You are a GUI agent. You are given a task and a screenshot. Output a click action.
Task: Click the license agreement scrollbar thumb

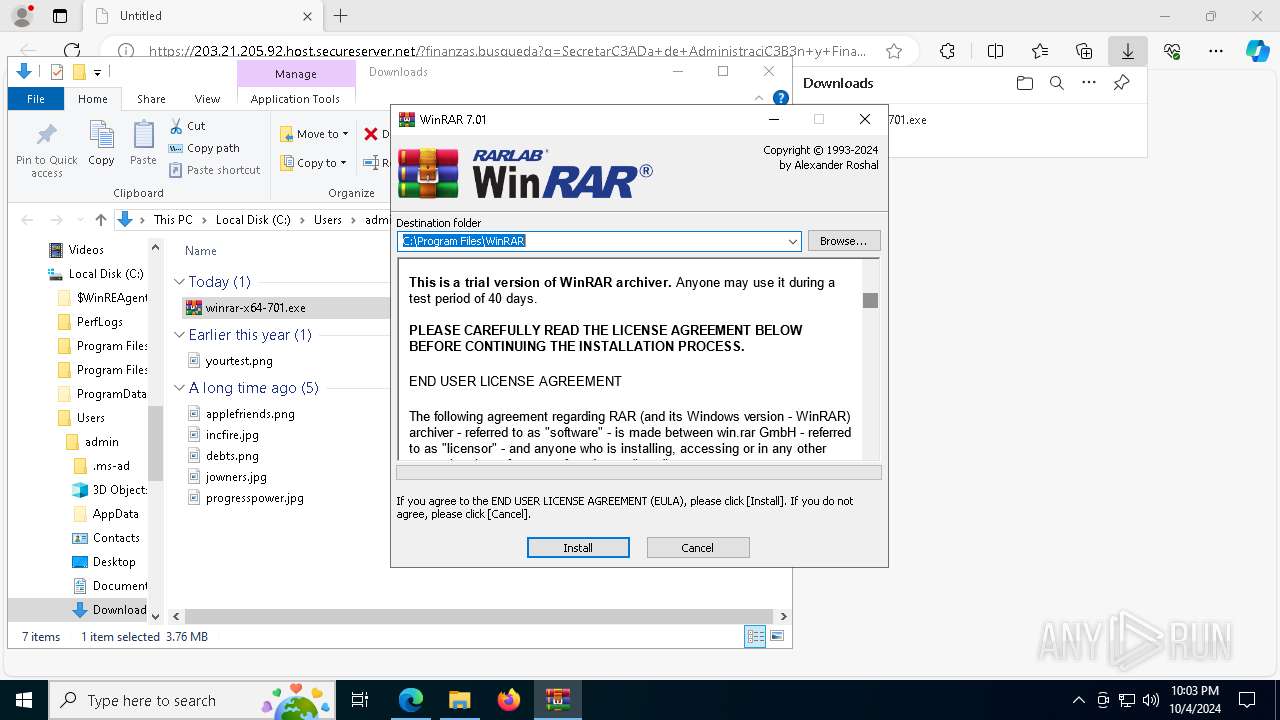pos(870,300)
